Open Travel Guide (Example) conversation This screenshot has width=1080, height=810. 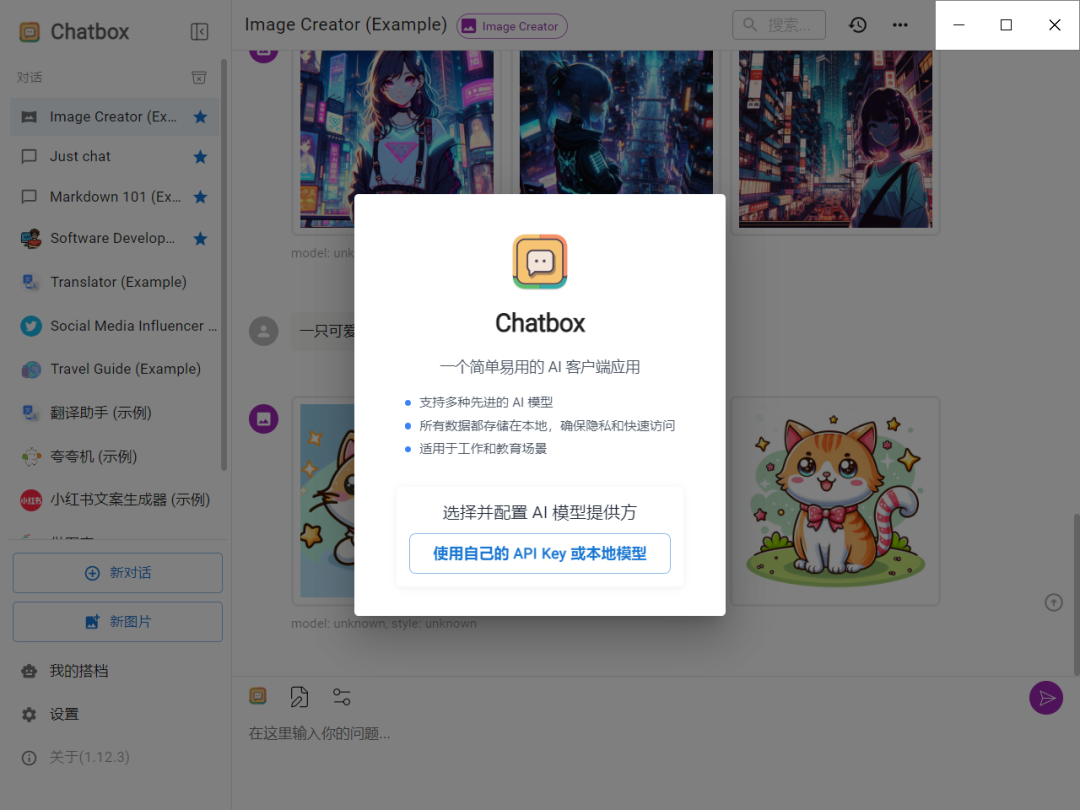[115, 369]
